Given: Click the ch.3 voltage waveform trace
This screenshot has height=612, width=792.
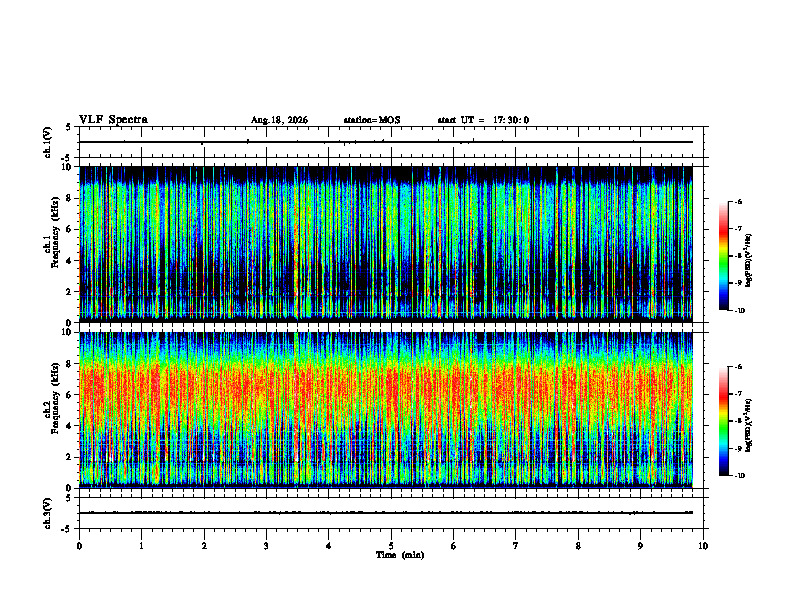Looking at the screenshot, I should point(386,513).
